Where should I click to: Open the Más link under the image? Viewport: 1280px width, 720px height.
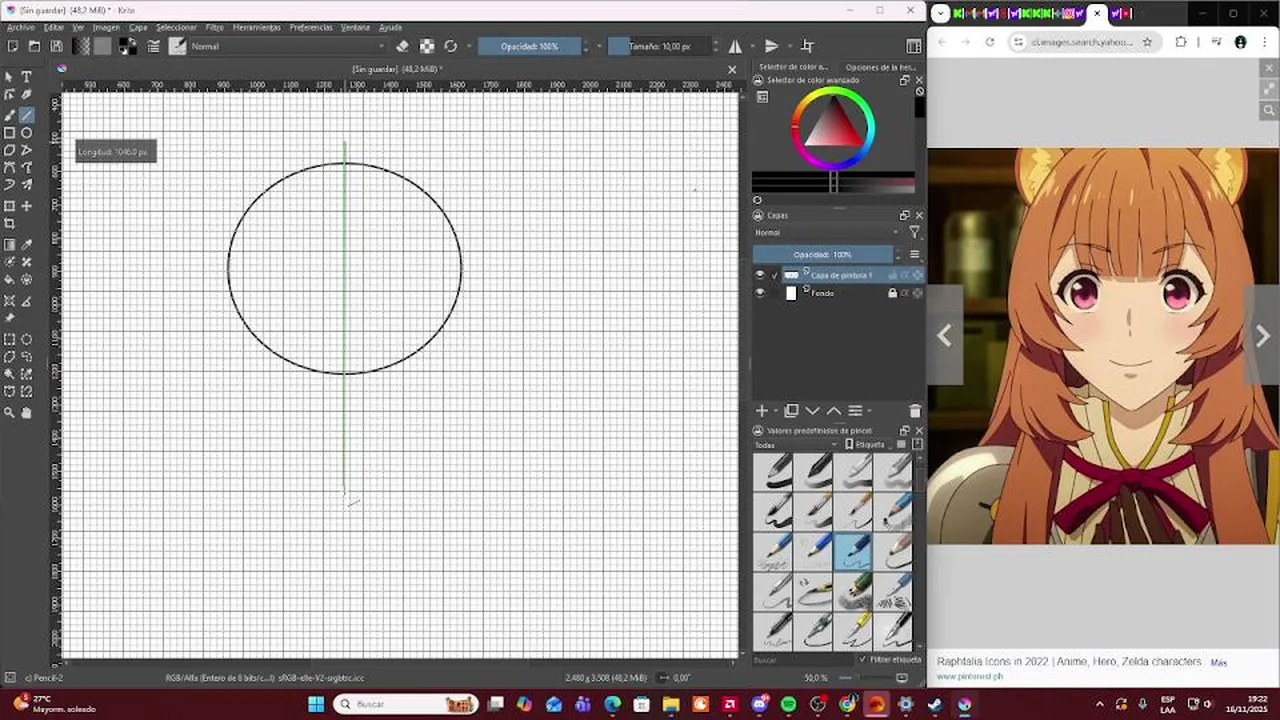point(1218,662)
